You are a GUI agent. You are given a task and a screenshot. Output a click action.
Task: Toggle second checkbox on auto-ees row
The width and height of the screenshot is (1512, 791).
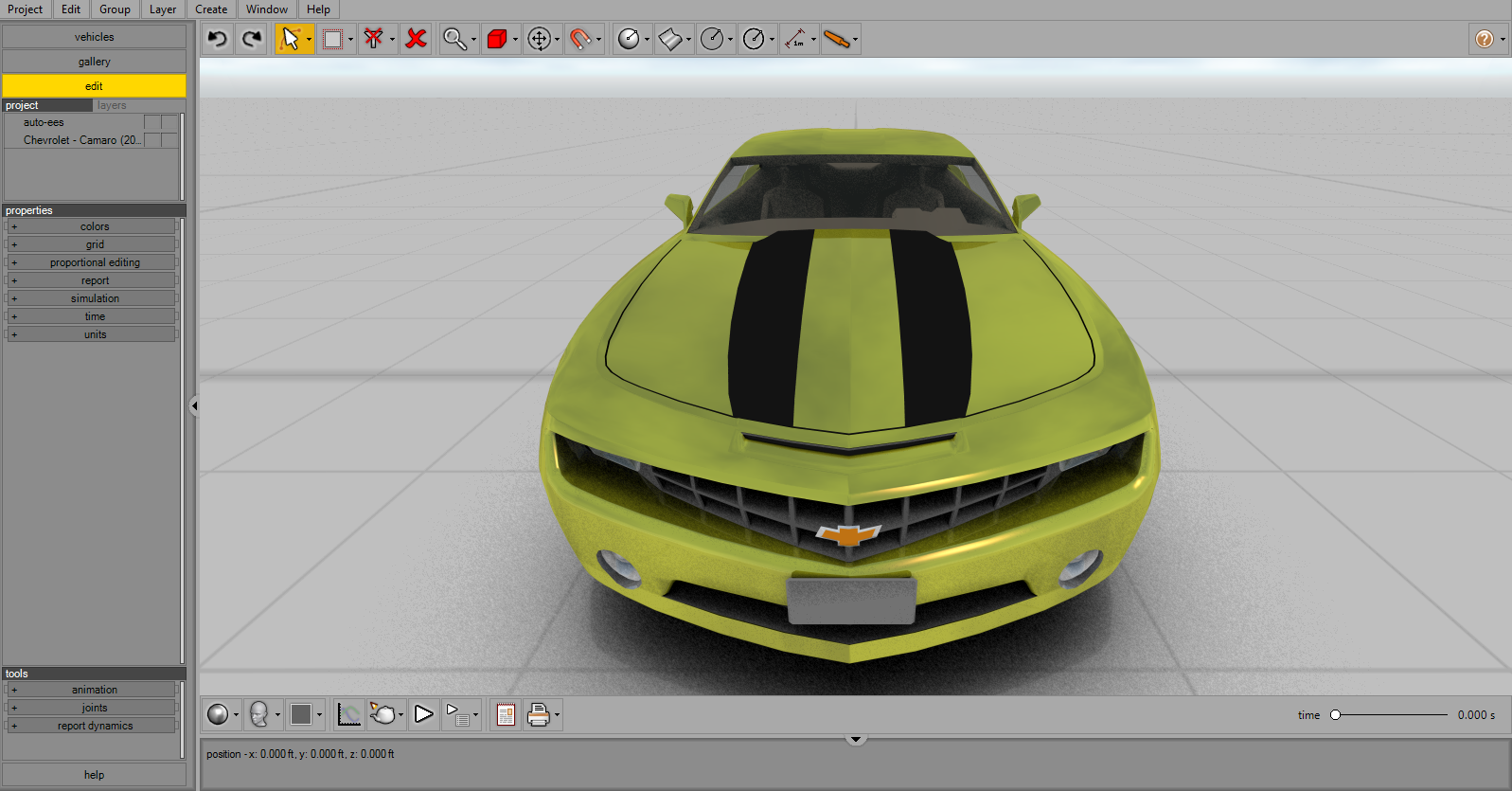(x=169, y=122)
